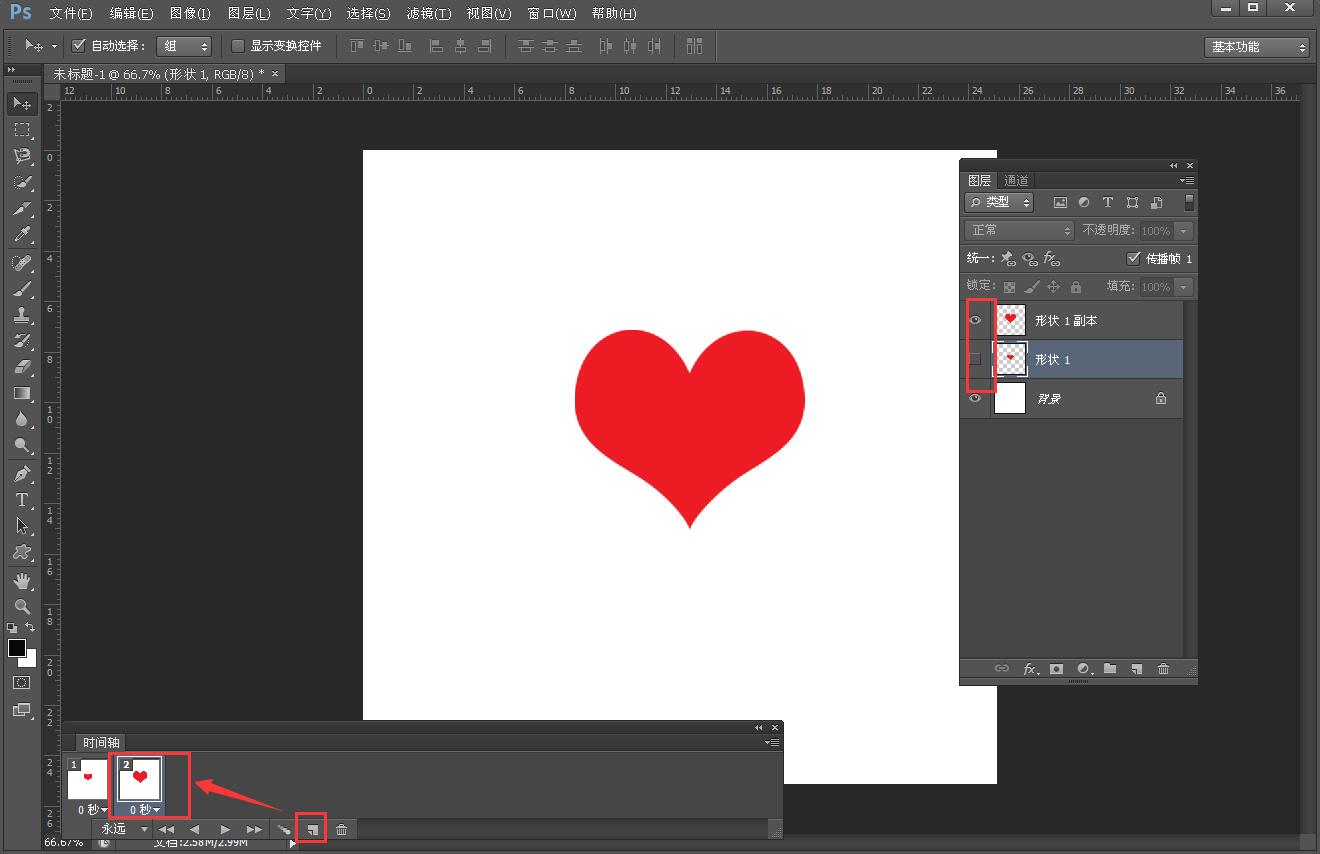Disable the 传播帧 1 checkbox
The image size is (1320, 854).
(1135, 258)
